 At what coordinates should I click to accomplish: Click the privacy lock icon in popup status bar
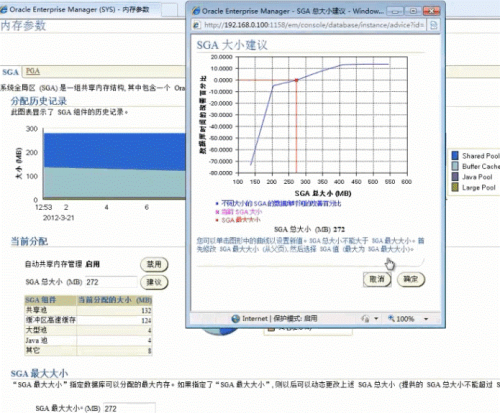click(x=365, y=319)
